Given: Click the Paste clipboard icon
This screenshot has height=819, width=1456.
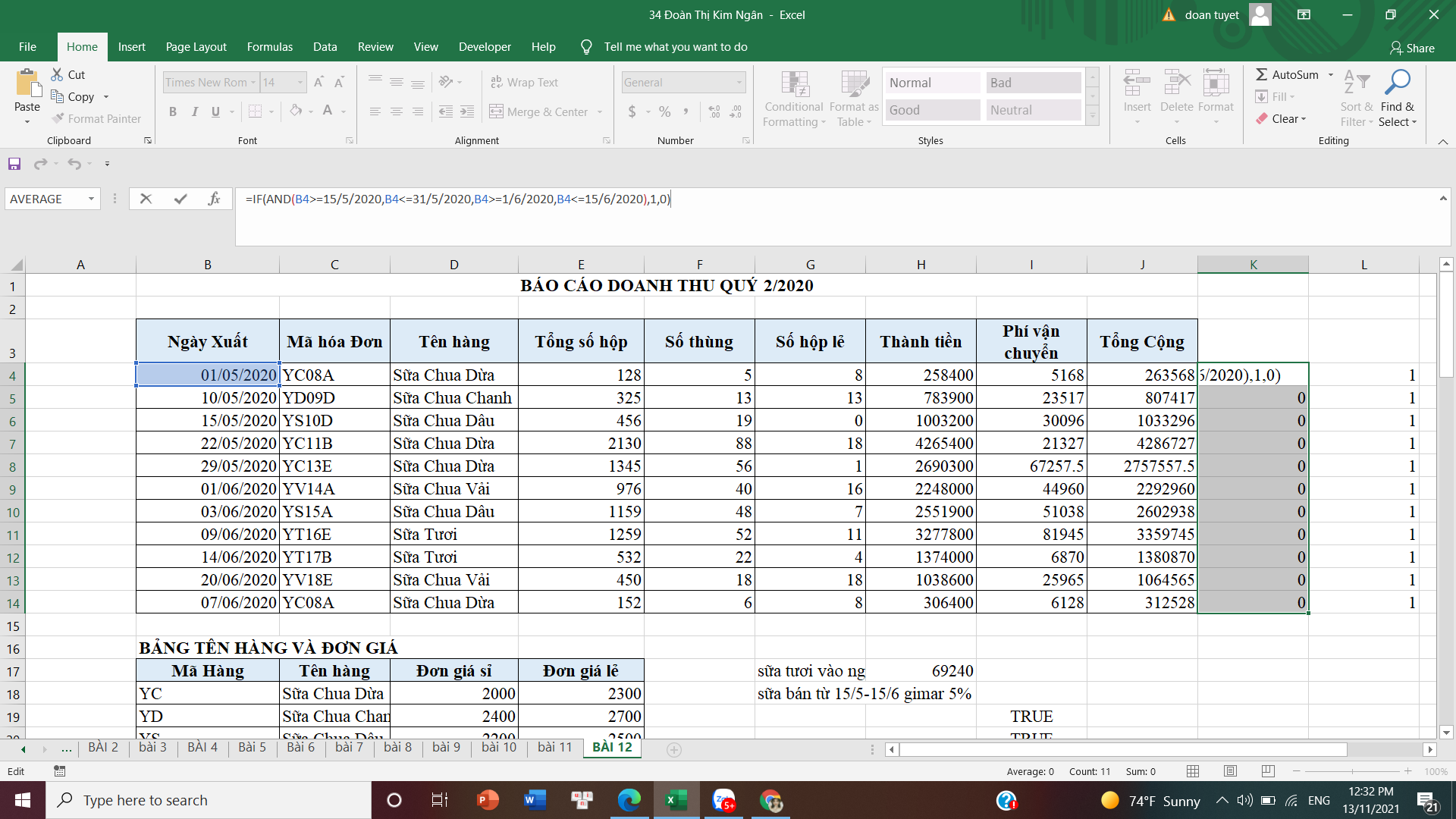Looking at the screenshot, I should [27, 83].
